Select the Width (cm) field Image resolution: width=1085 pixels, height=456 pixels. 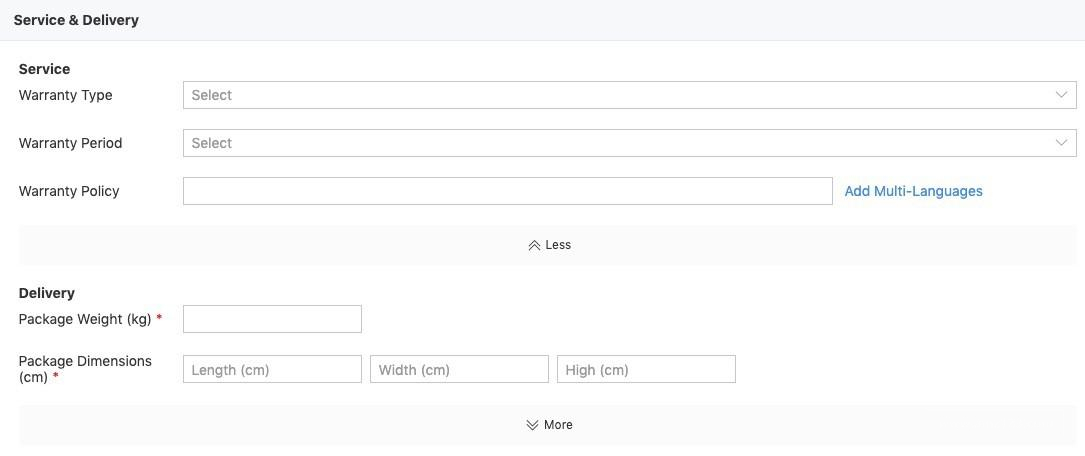[459, 369]
